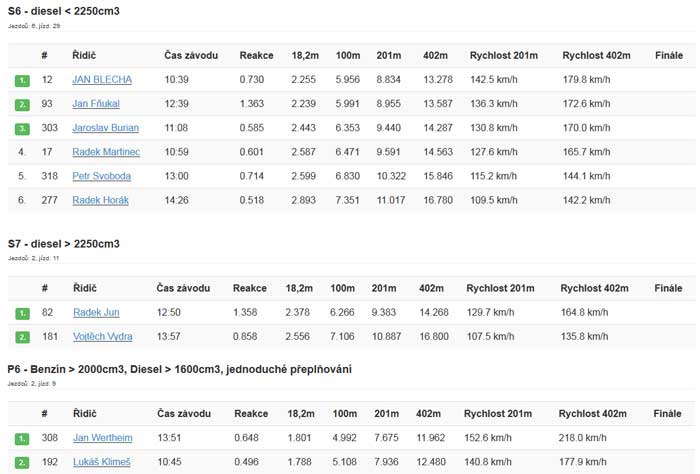Select the Petr Svoboda driver link
Screen dimensions: 700x474
click(101, 176)
